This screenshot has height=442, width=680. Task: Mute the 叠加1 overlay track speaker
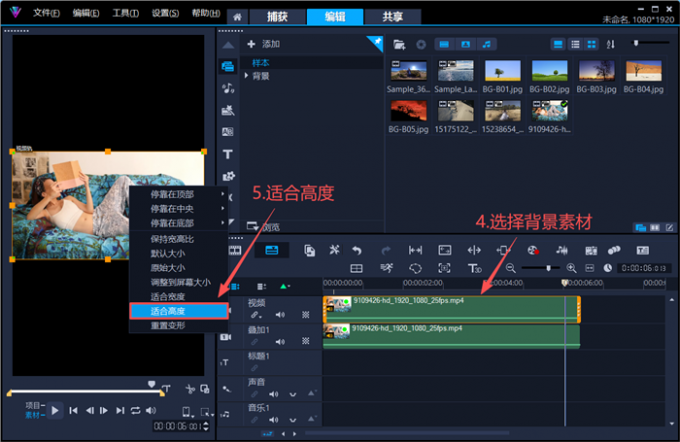(281, 342)
